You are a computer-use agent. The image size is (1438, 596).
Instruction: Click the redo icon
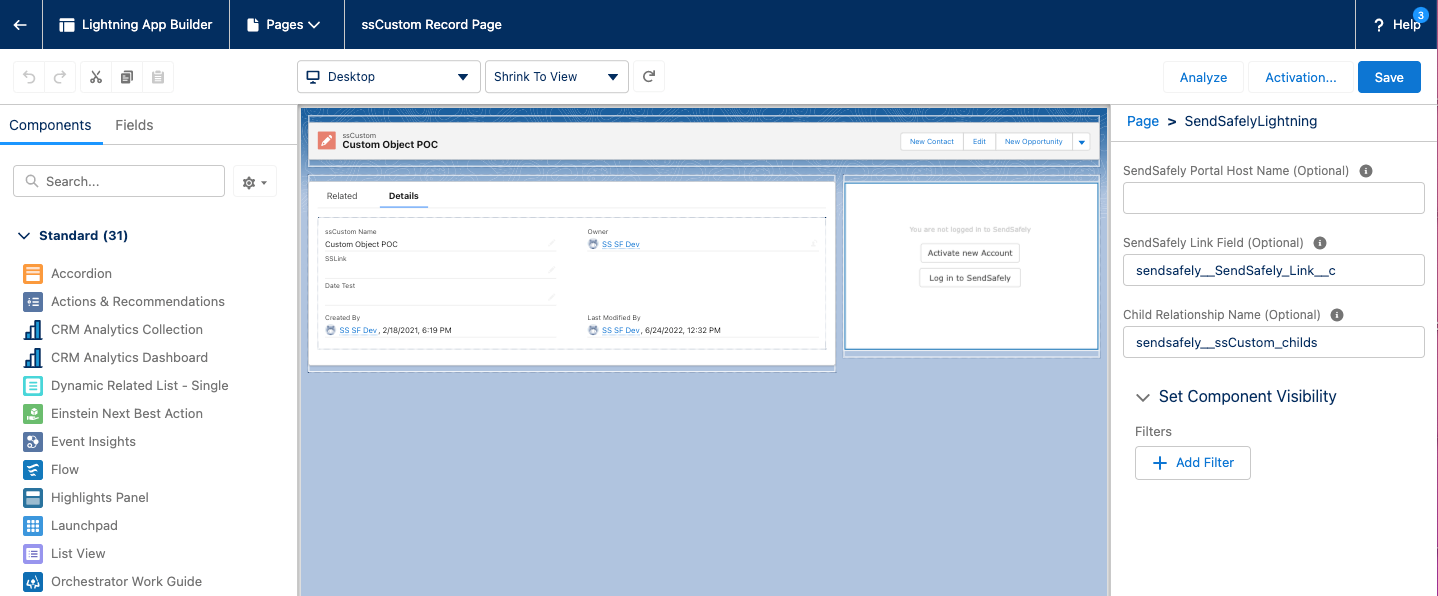[60, 77]
